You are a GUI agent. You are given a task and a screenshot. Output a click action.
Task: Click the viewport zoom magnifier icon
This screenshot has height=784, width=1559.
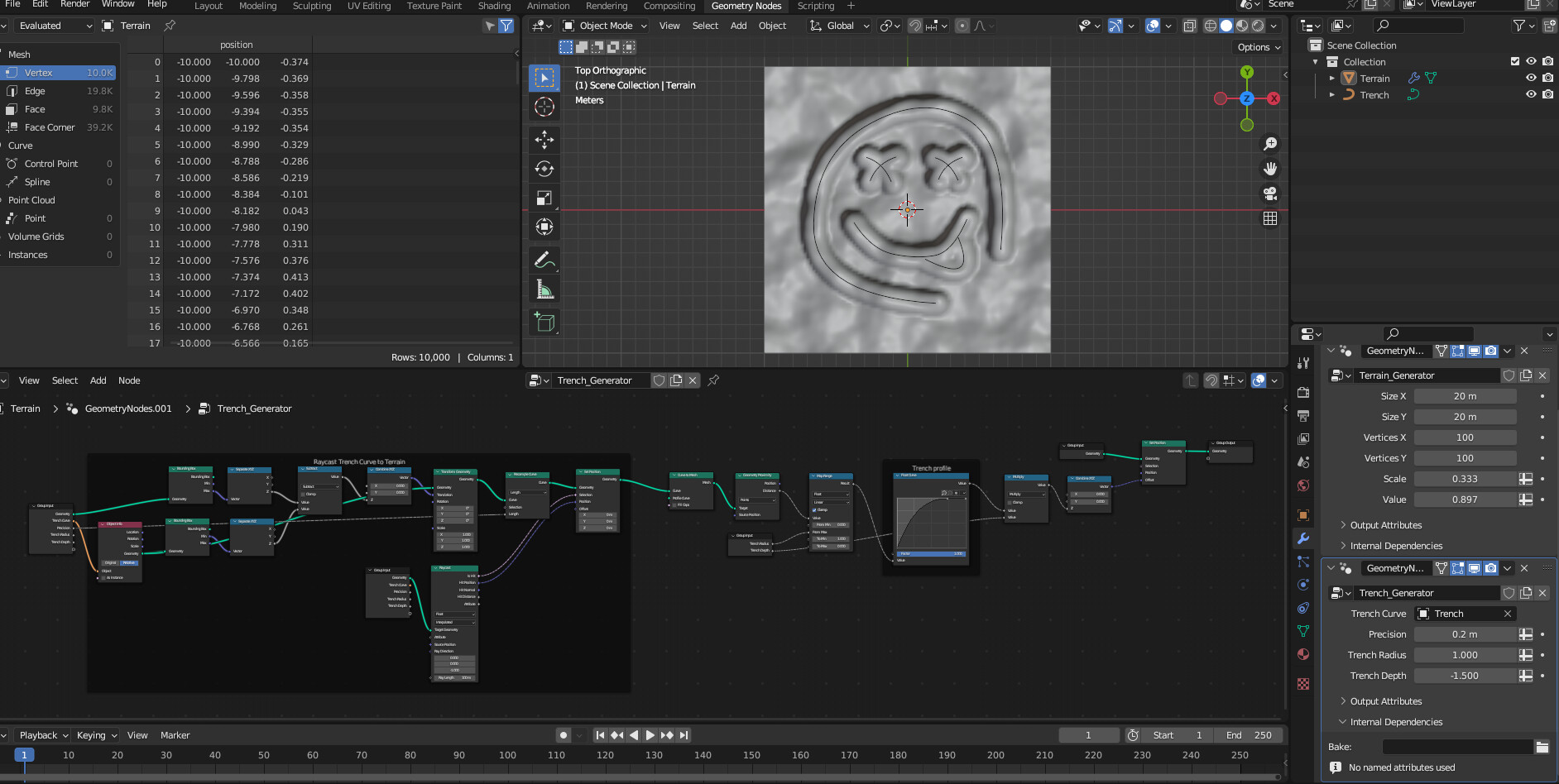point(1270,144)
